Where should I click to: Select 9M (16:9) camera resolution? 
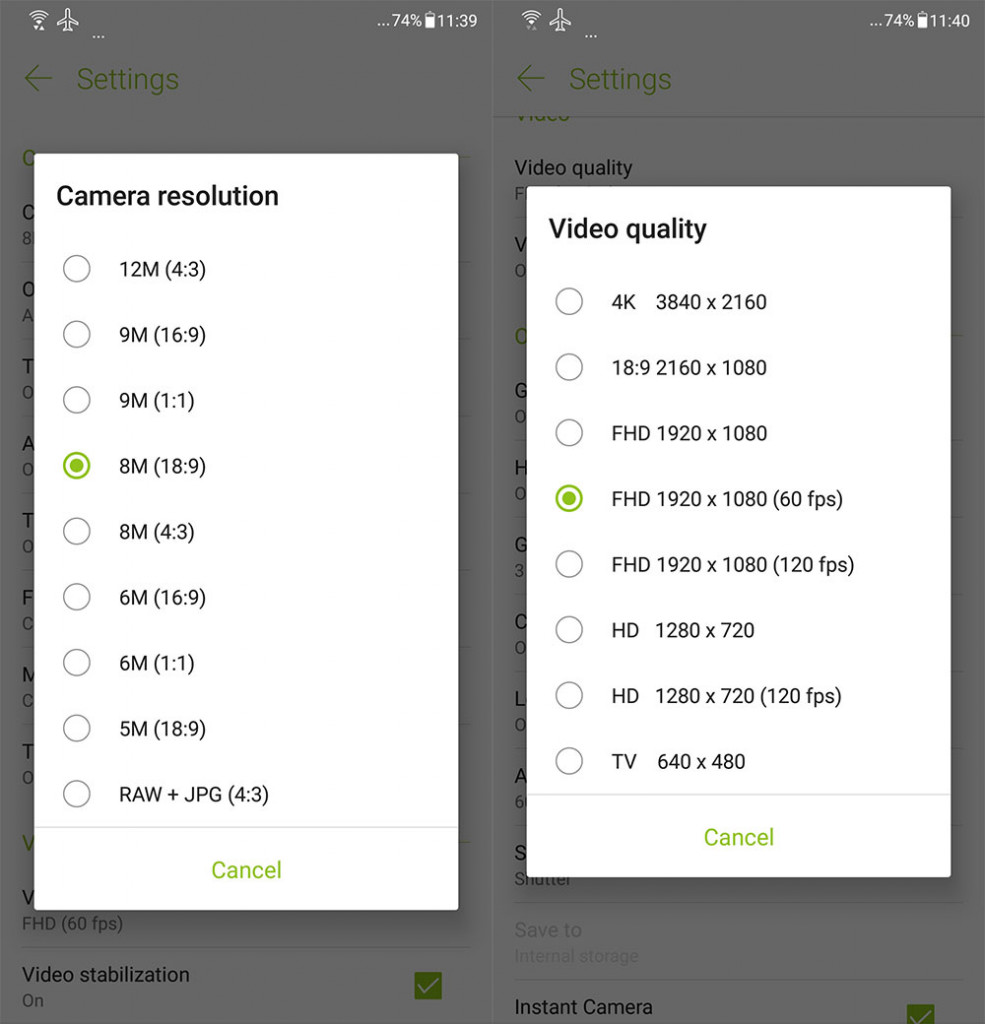[x=246, y=334]
